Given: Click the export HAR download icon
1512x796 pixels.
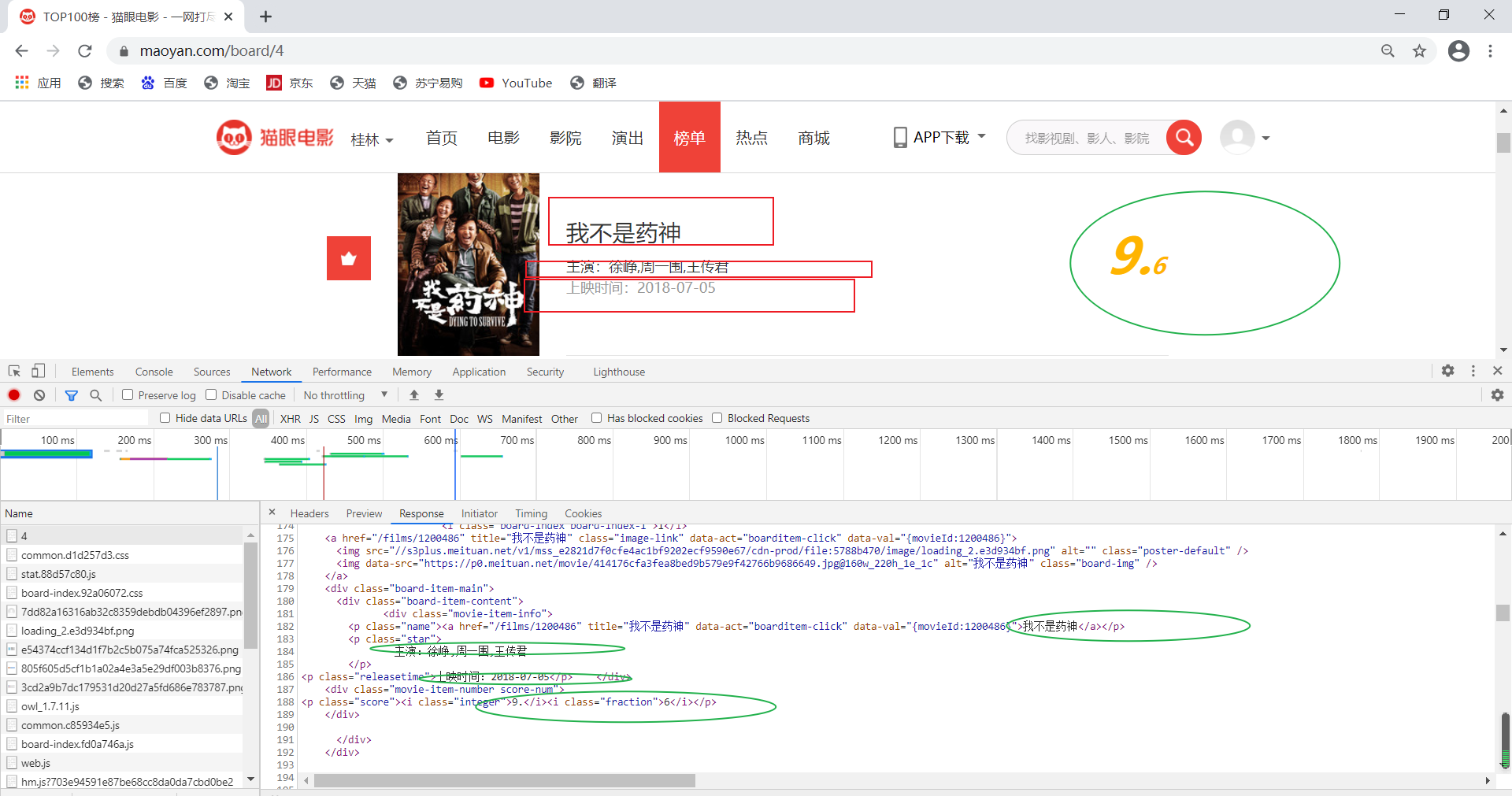Looking at the screenshot, I should 439,395.
